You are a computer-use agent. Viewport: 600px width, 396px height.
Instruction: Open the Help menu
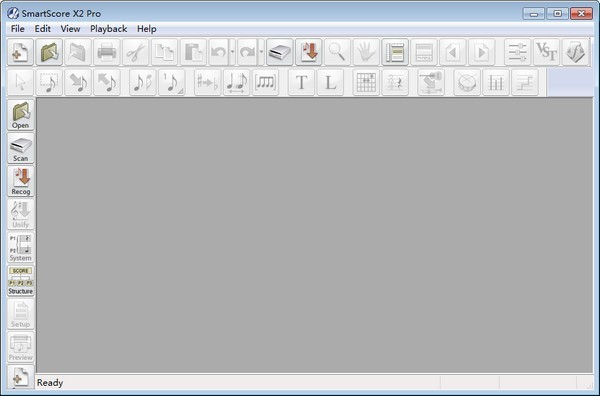point(147,29)
